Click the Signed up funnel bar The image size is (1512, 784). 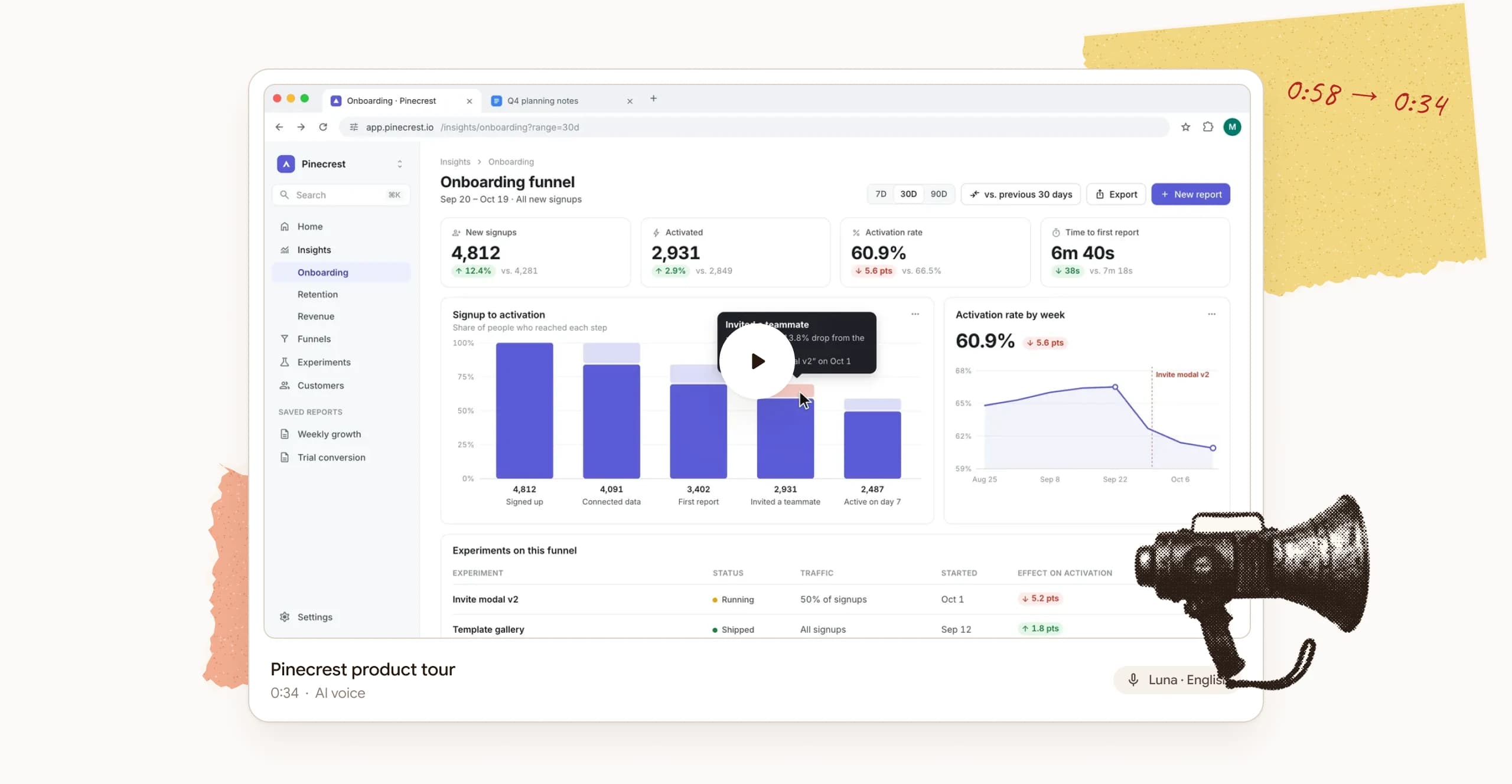[524, 410]
